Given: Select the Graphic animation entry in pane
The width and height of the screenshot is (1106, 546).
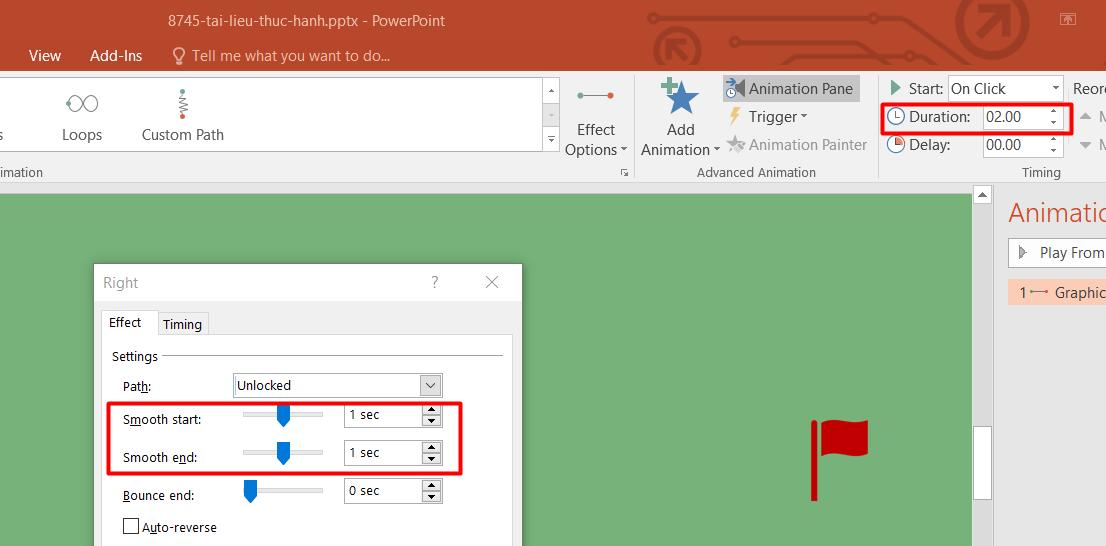Looking at the screenshot, I should (x=1057, y=292).
